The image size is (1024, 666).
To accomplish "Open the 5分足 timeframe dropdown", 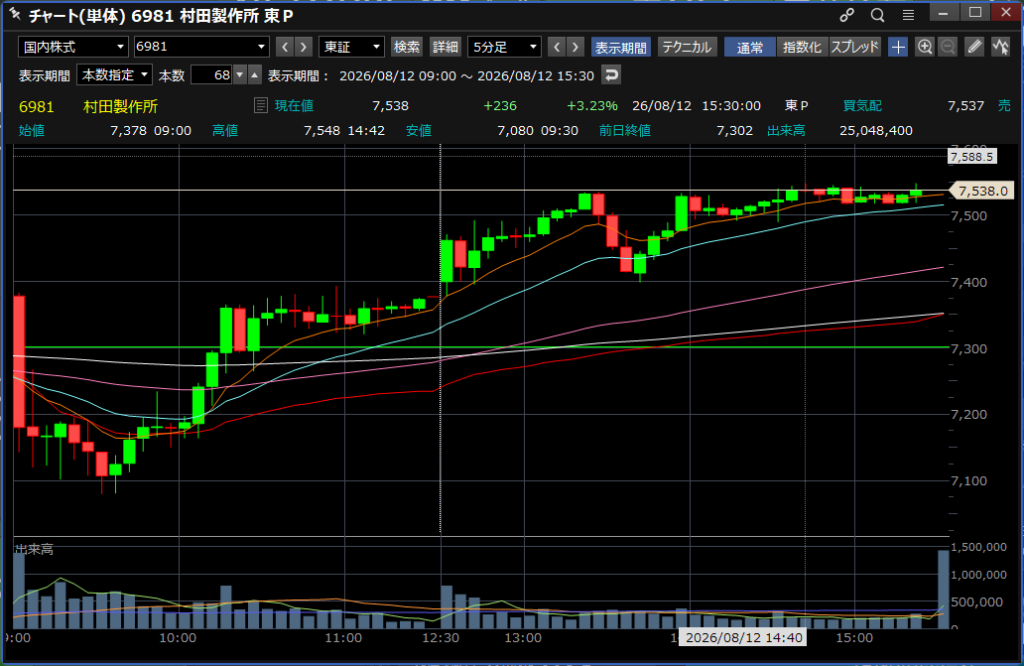I will pos(504,46).
